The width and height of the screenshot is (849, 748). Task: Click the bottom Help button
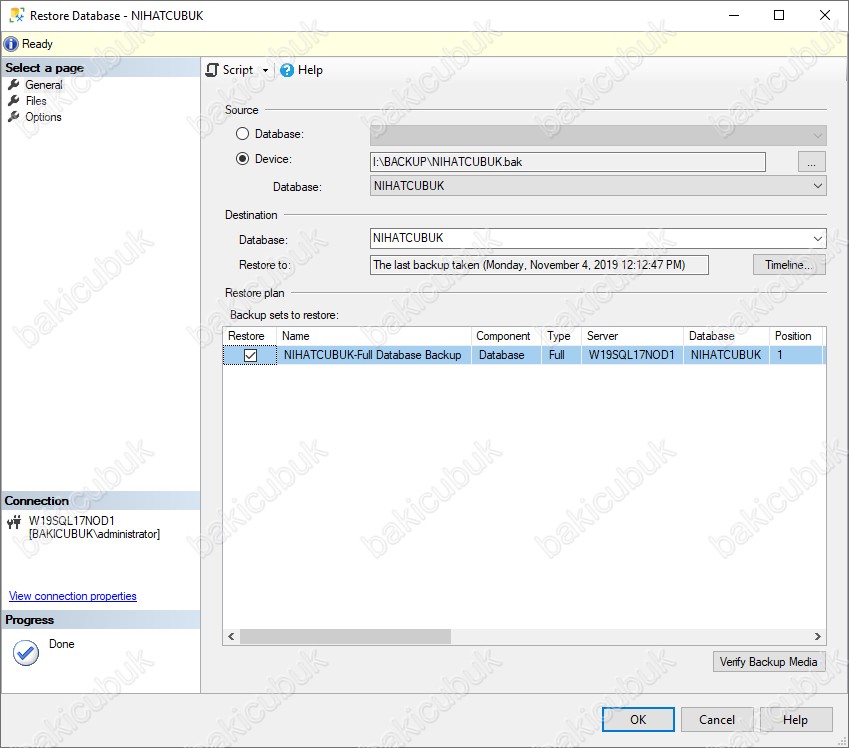point(795,720)
